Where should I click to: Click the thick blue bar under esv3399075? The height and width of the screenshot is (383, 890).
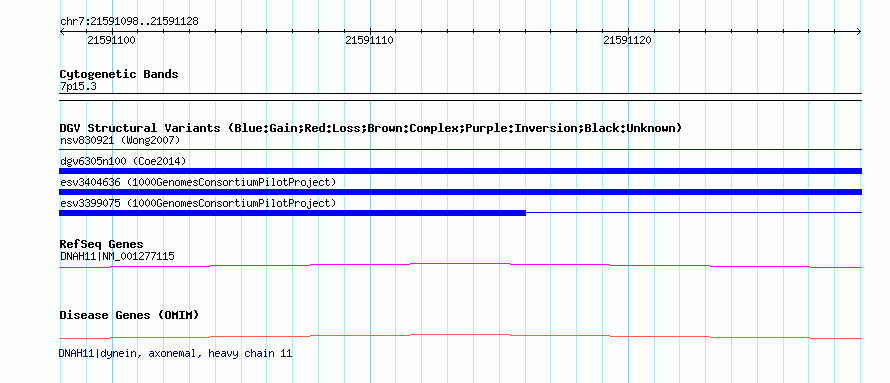click(x=292, y=213)
